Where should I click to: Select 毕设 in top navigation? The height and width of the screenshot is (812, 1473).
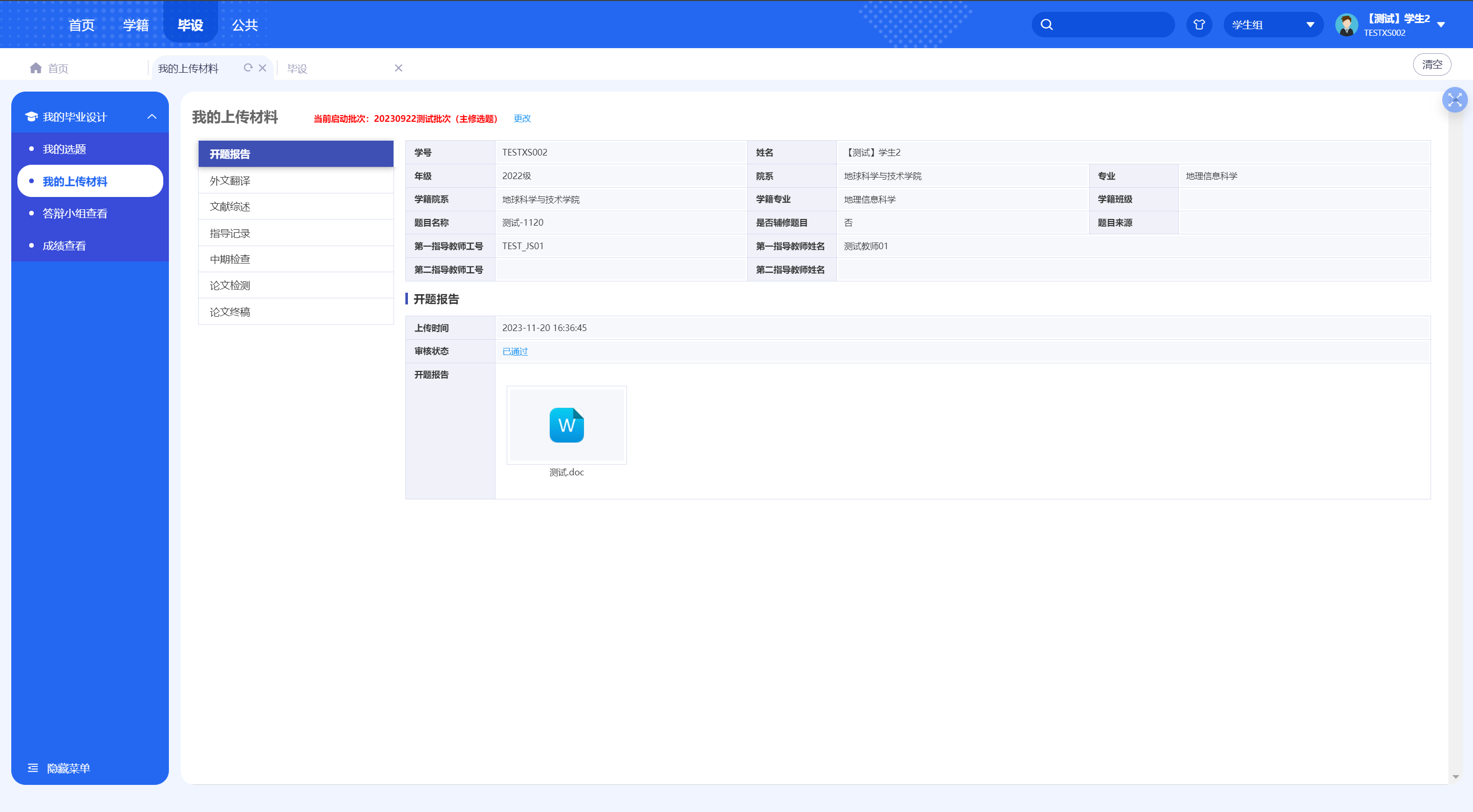tap(190, 25)
